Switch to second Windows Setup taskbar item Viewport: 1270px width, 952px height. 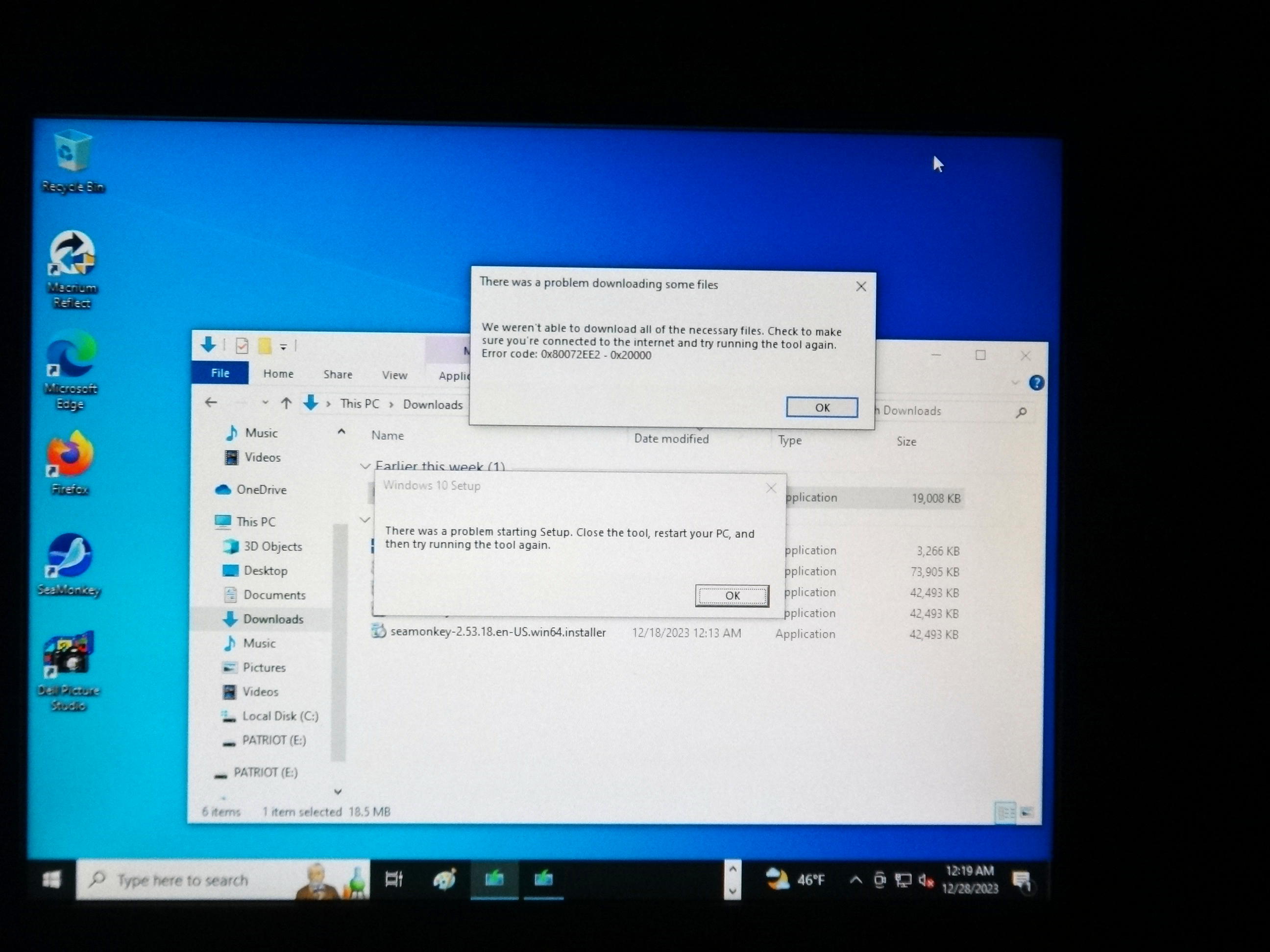[543, 879]
